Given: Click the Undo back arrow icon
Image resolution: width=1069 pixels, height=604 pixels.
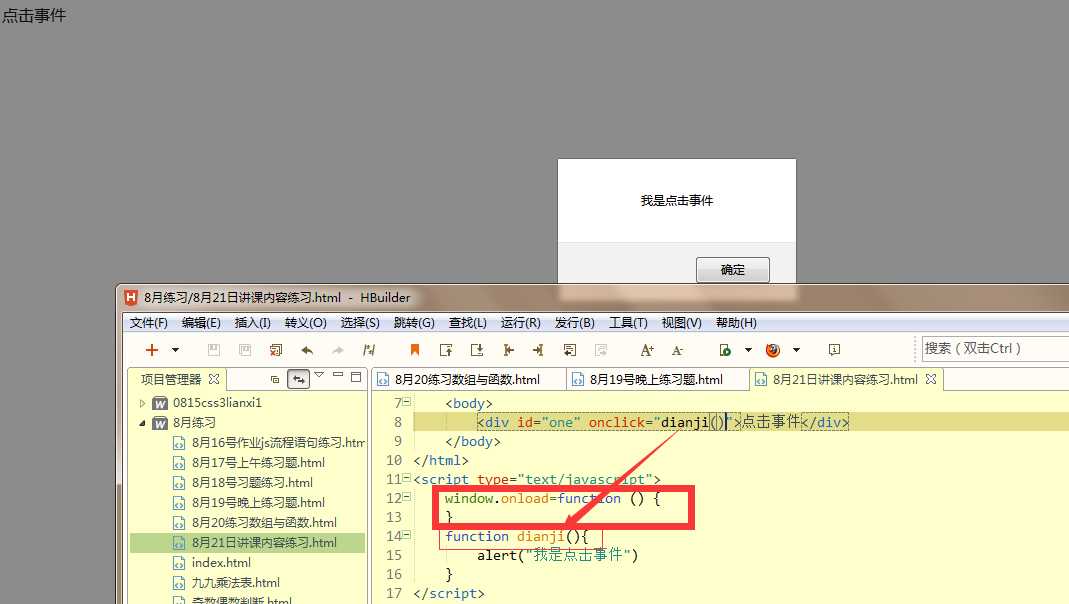Looking at the screenshot, I should (307, 350).
